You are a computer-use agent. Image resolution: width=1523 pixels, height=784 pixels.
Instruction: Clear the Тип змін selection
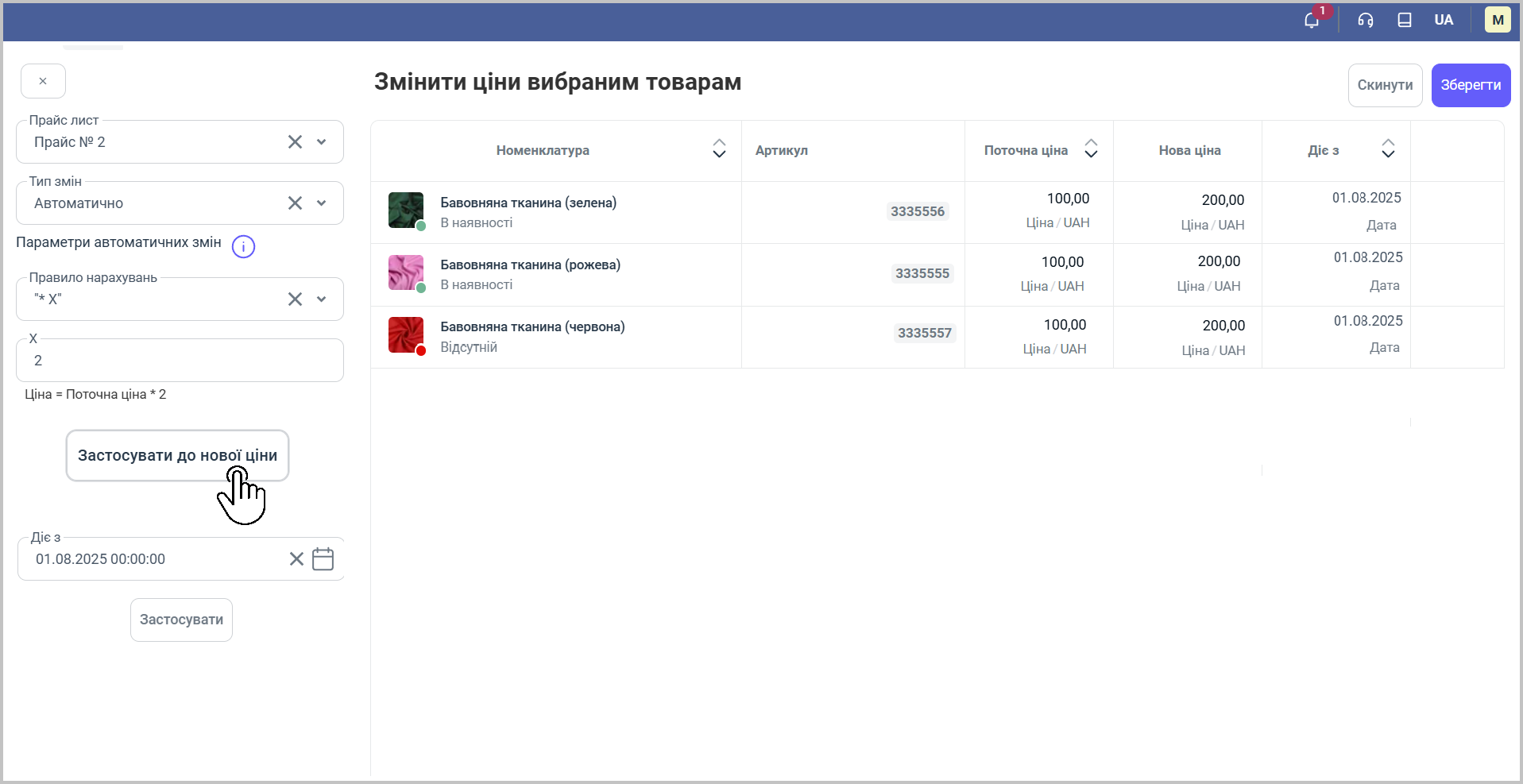[295, 203]
